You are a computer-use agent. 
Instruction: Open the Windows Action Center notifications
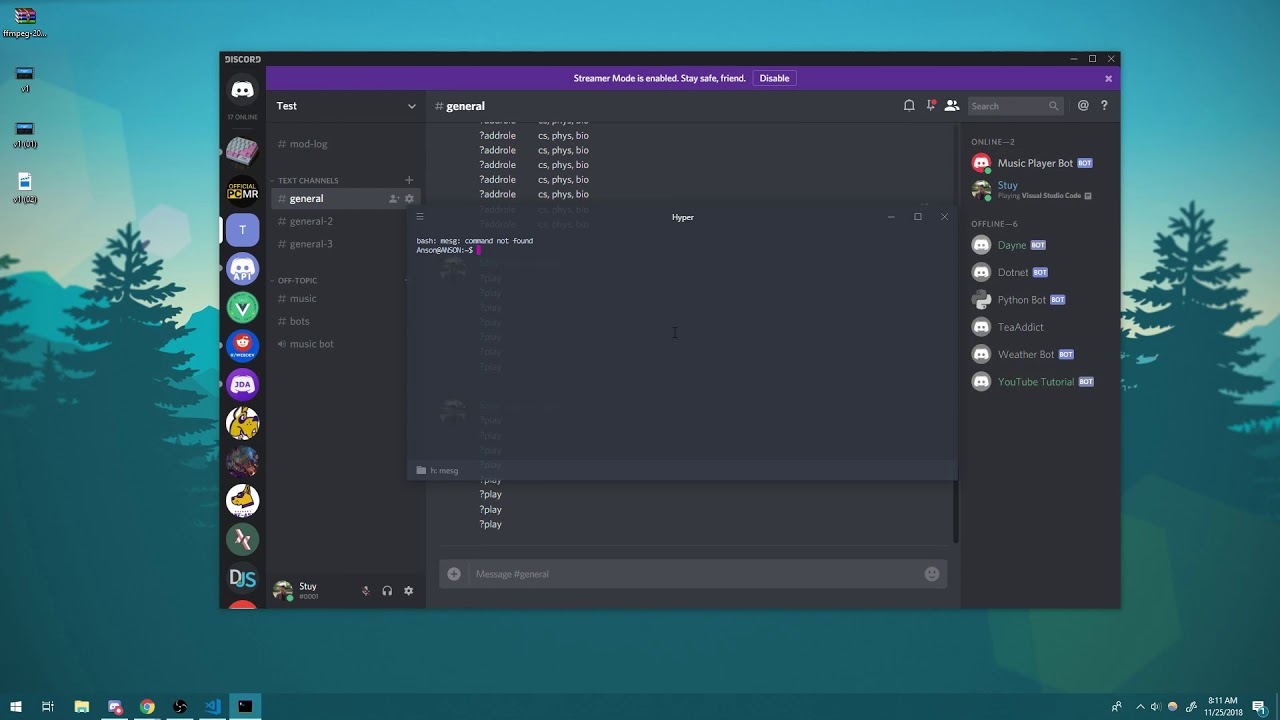tap(1259, 707)
